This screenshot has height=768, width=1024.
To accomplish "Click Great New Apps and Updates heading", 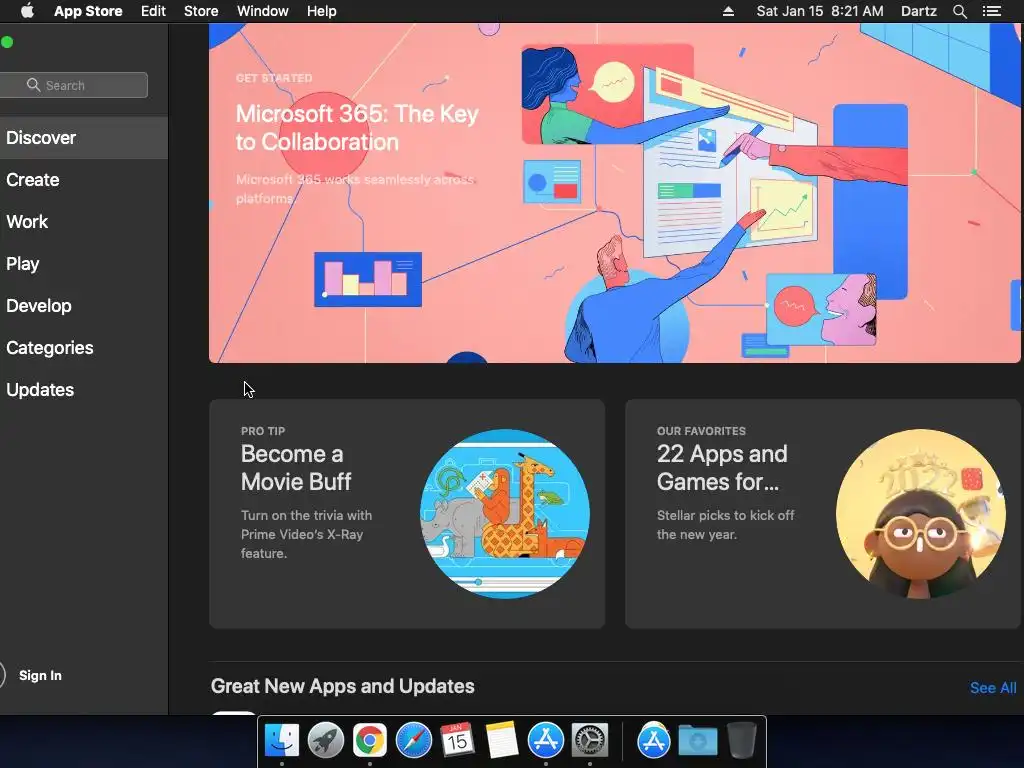I will (342, 686).
